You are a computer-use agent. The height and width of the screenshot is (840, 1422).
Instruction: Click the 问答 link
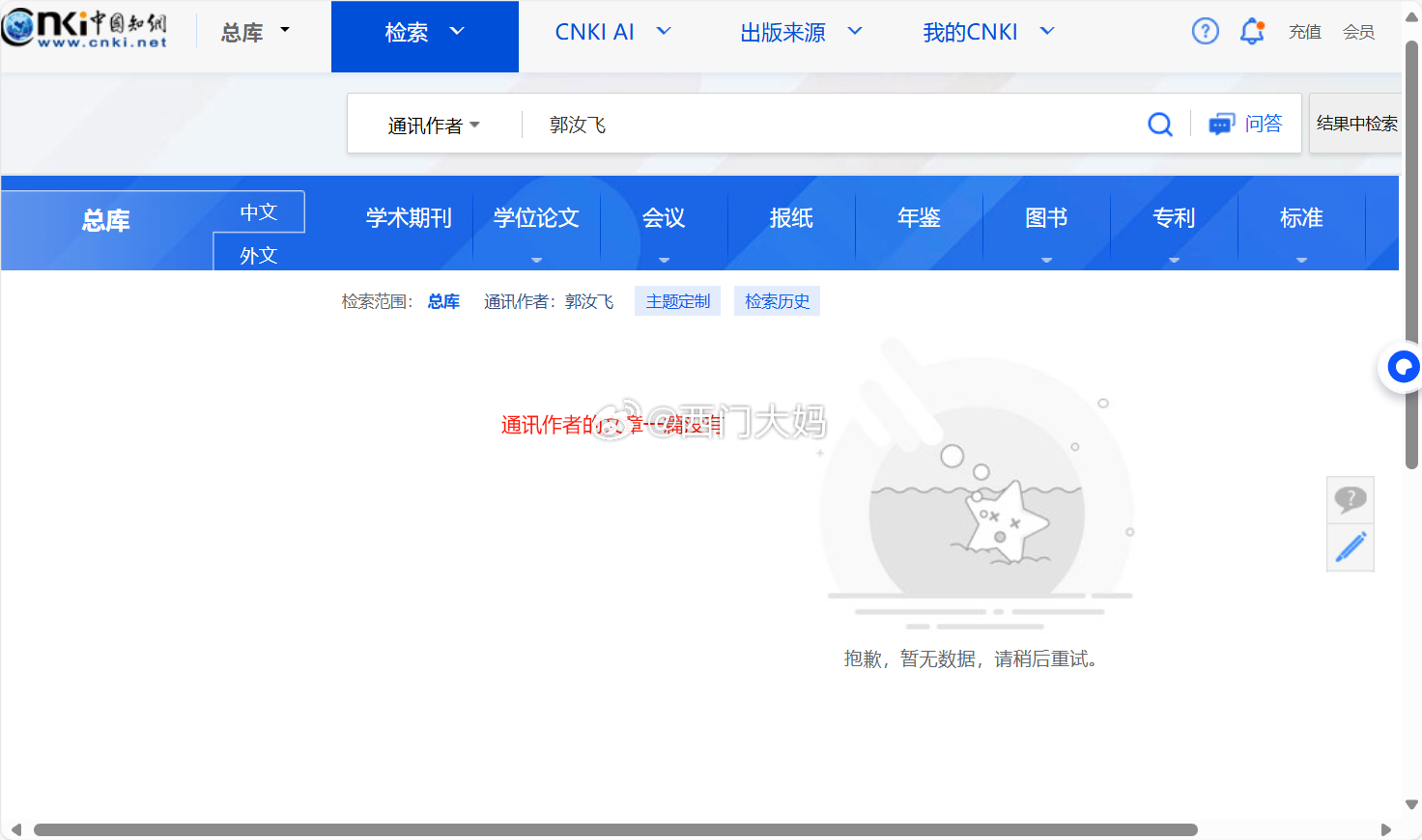click(x=1263, y=124)
